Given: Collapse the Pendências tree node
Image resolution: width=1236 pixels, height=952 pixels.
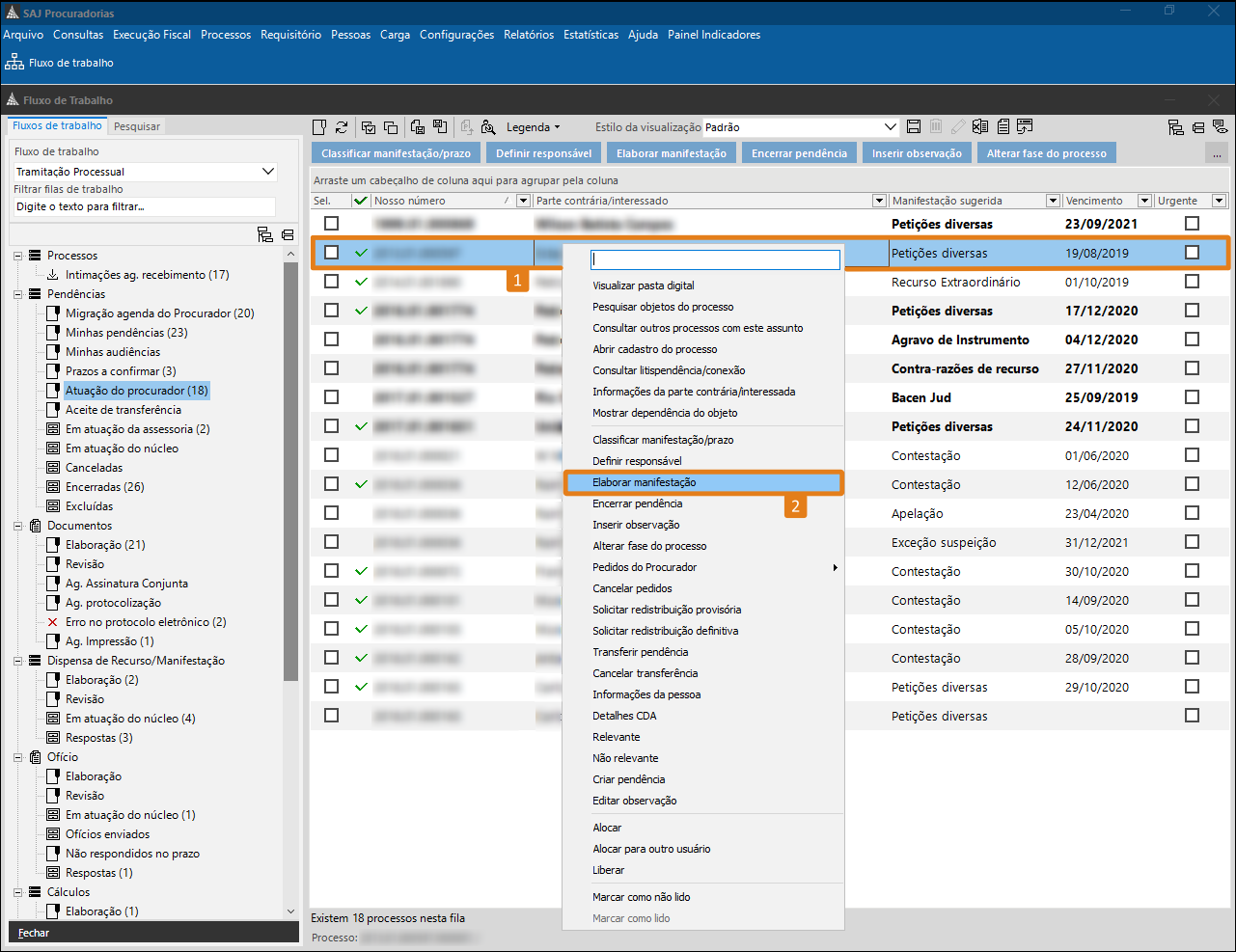Looking at the screenshot, I should coord(17,294).
